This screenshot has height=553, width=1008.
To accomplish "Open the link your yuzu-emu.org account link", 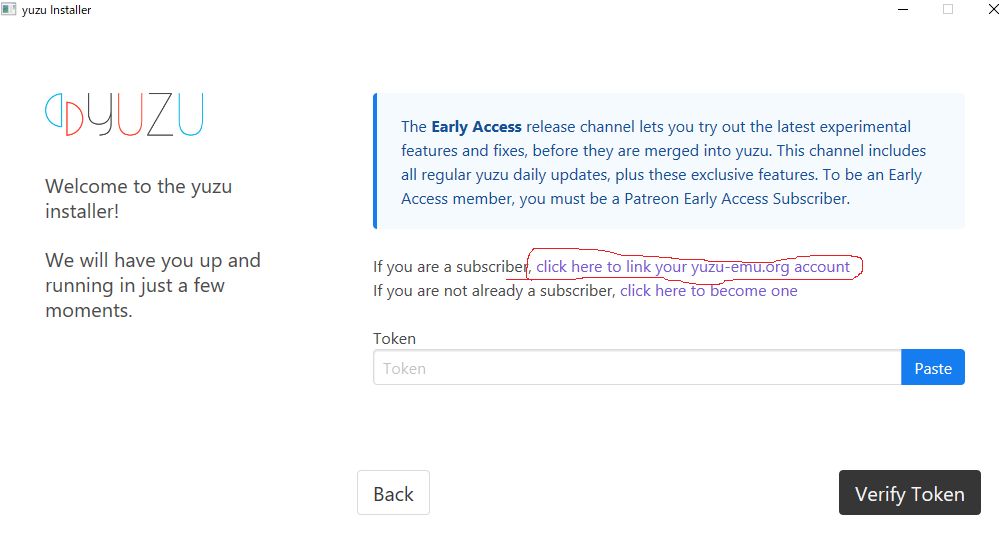I will (x=693, y=267).
